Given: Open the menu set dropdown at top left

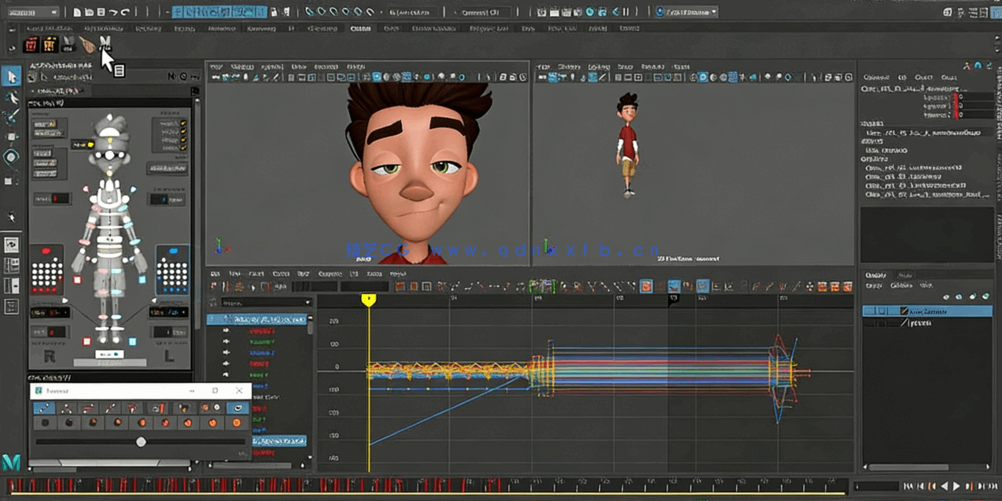Looking at the screenshot, I should tap(32, 12).
